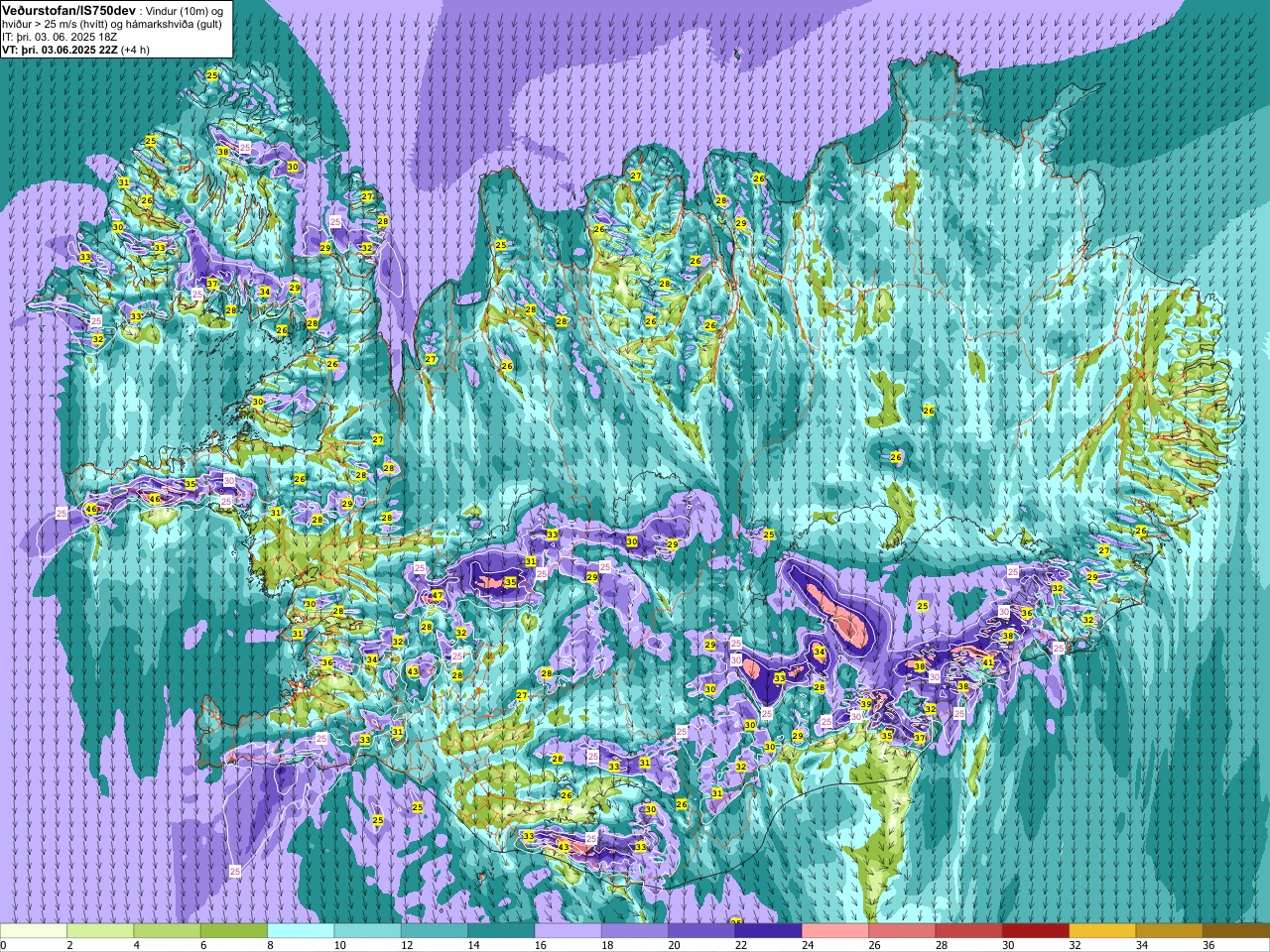Click the 0 tick on the legend scale
This screenshot has width=1270, height=952.
[x=4, y=945]
